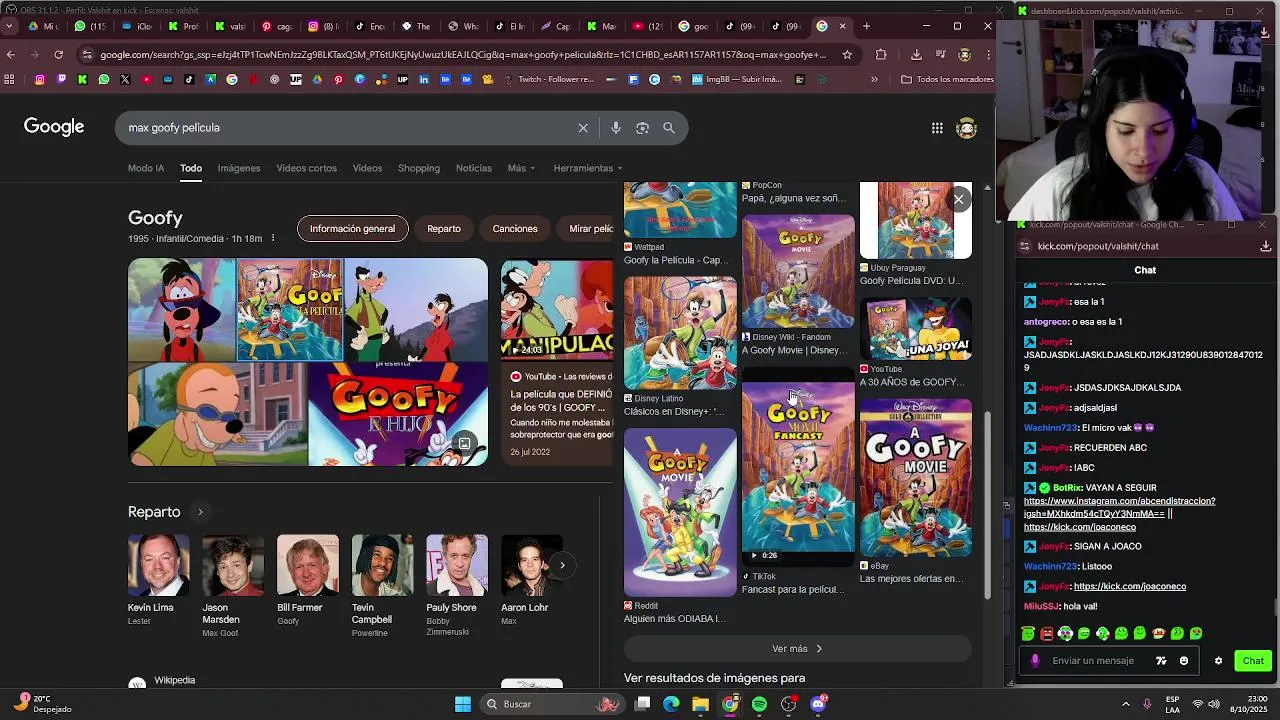
Task: Show hidden system tray icons
Action: tap(1126, 704)
